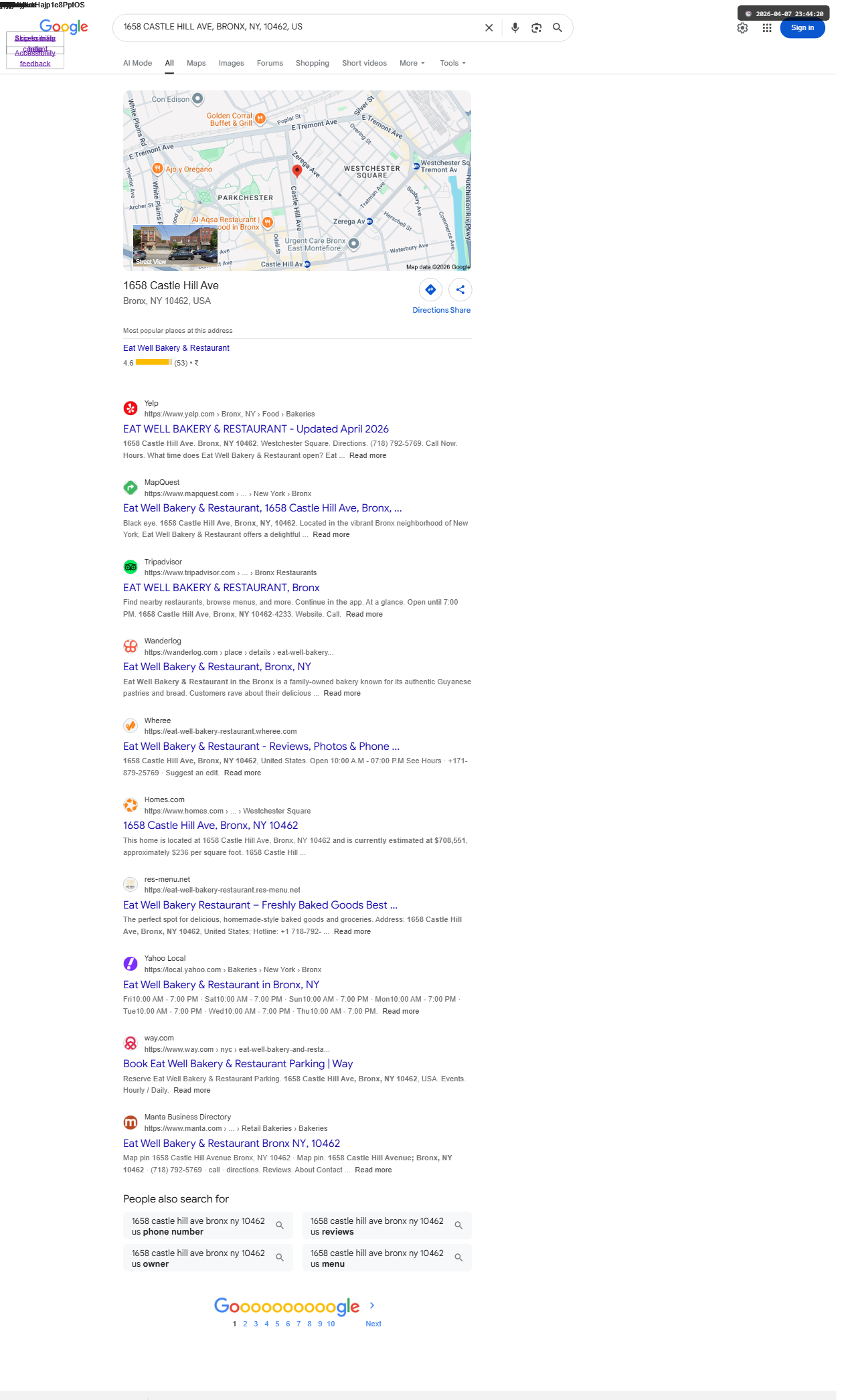Image resolution: width=846 pixels, height=1400 pixels.
Task: Click Wanderlog favicon icon
Action: click(131, 646)
